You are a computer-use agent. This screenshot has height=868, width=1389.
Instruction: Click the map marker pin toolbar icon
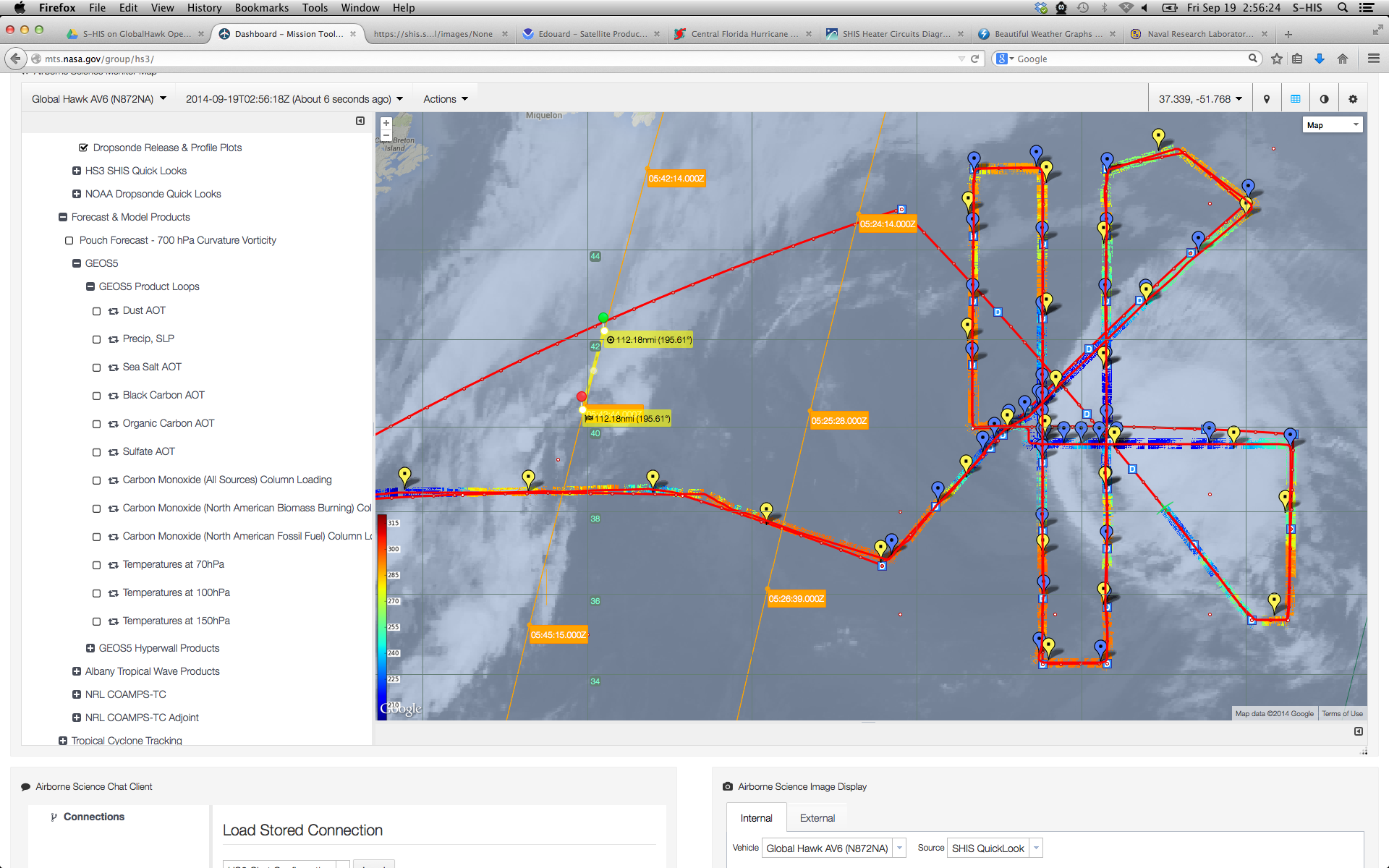[1266, 99]
